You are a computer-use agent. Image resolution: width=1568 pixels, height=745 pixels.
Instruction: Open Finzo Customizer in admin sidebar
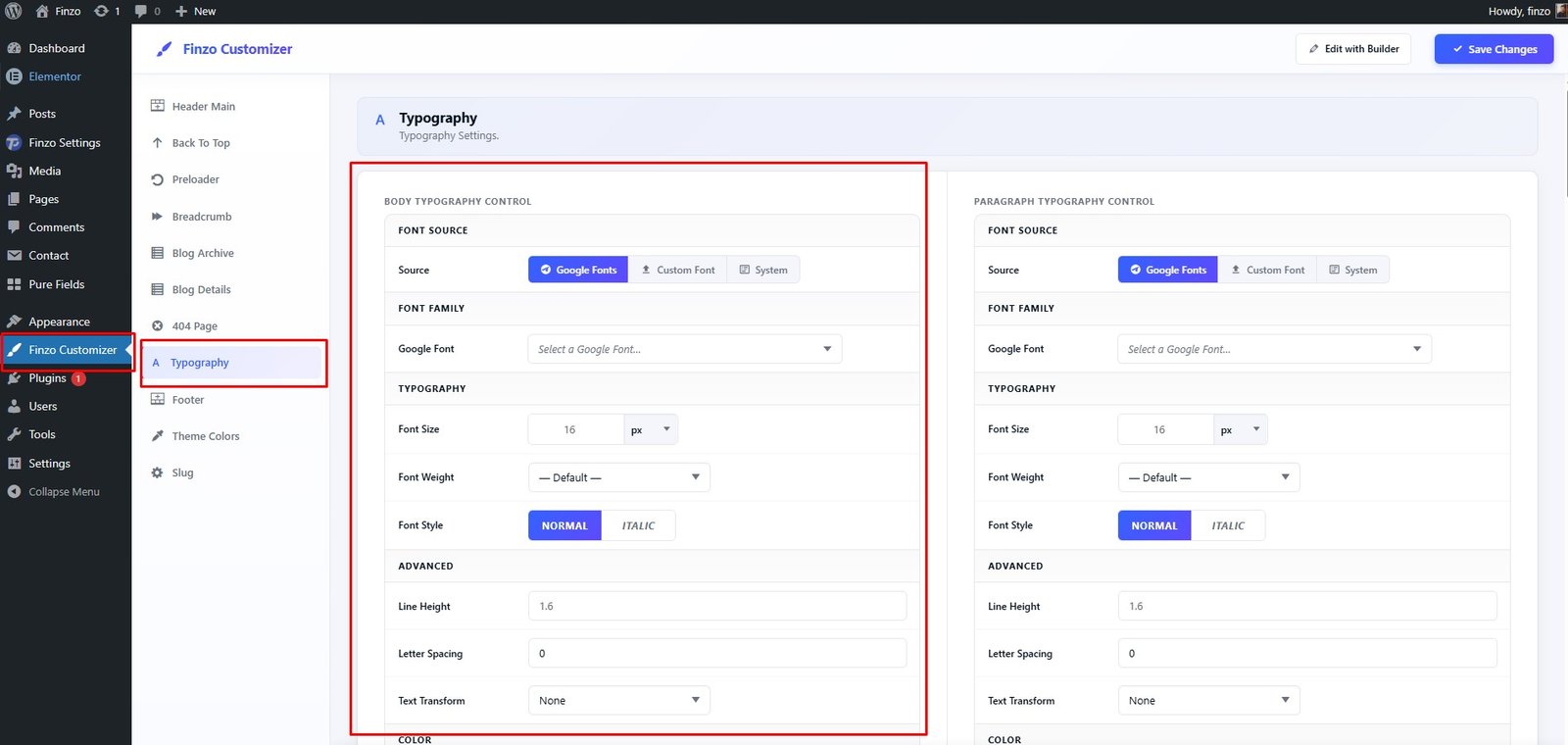tap(66, 350)
